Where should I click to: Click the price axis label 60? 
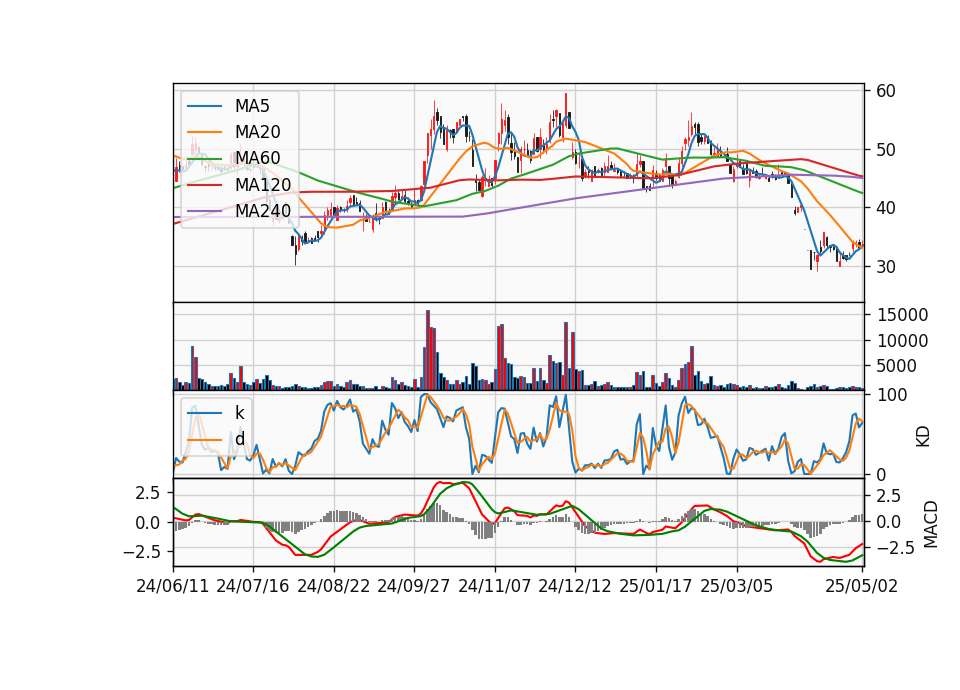tap(886, 91)
